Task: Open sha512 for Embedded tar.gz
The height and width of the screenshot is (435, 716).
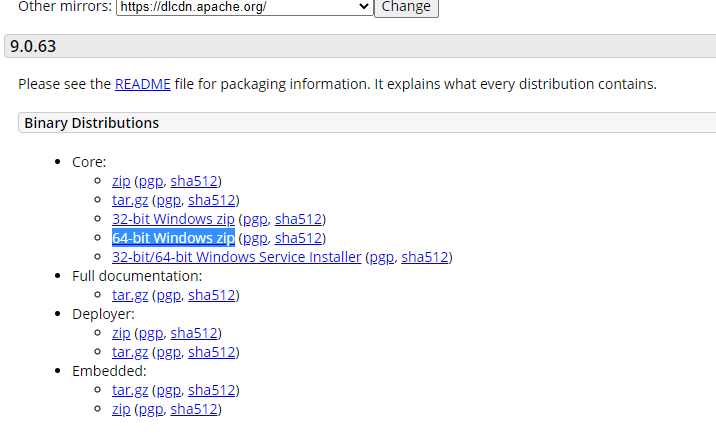Action: pyautogui.click(x=211, y=390)
